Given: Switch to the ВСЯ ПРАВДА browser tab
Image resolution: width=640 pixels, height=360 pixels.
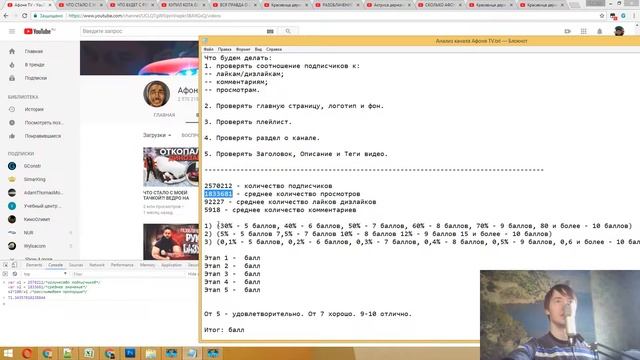Looking at the screenshot, I should pyautogui.click(x=233, y=5).
